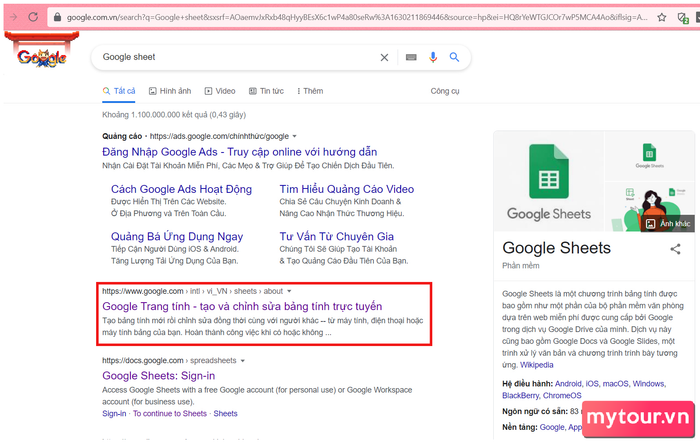Expand arrow beside docs.google.com spreadsheets URL

coord(243,361)
